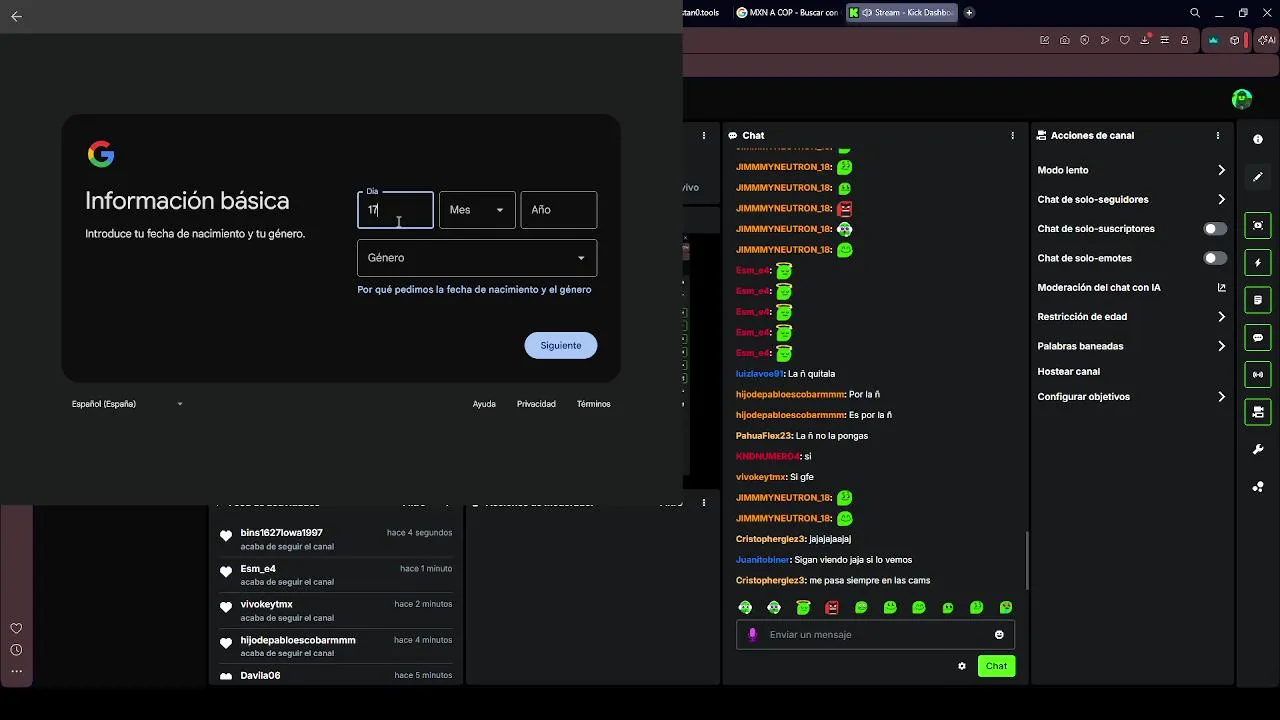The height and width of the screenshot is (720, 1280).
Task: Click the heart icon in left sidebar
Action: coord(16,628)
